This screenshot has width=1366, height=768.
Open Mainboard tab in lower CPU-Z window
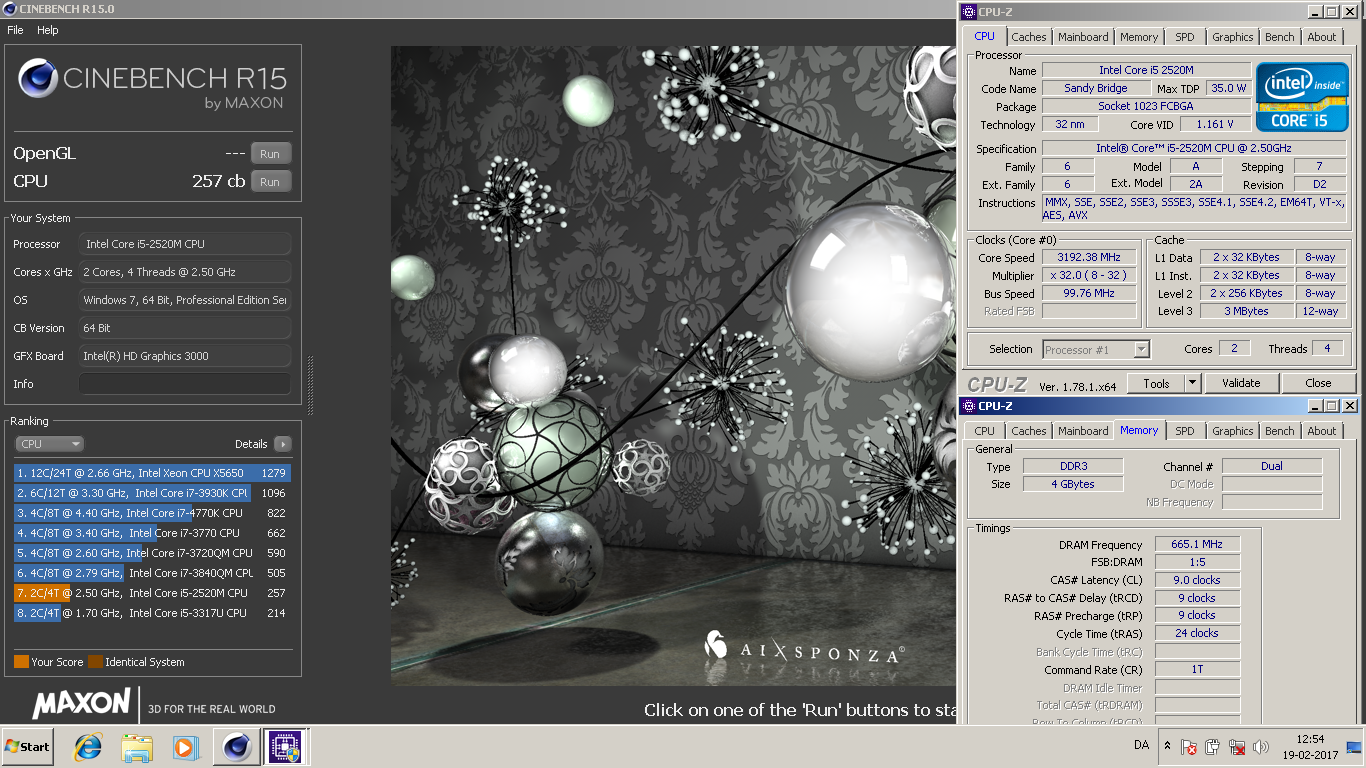[1083, 431]
